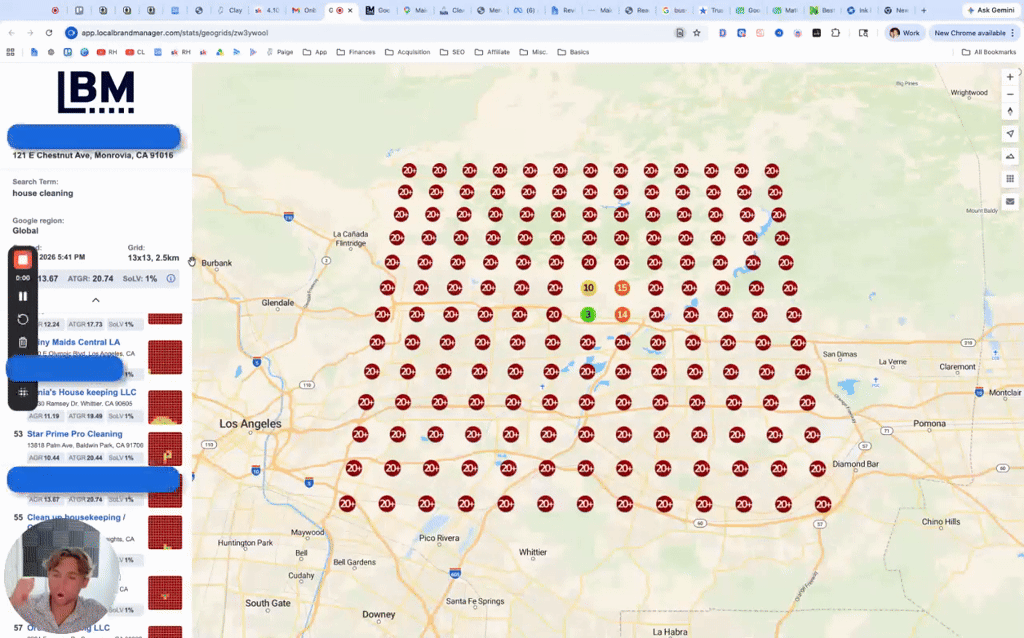Open the Misc. bookmarks folder
This screenshot has width=1024, height=638.
coord(534,52)
